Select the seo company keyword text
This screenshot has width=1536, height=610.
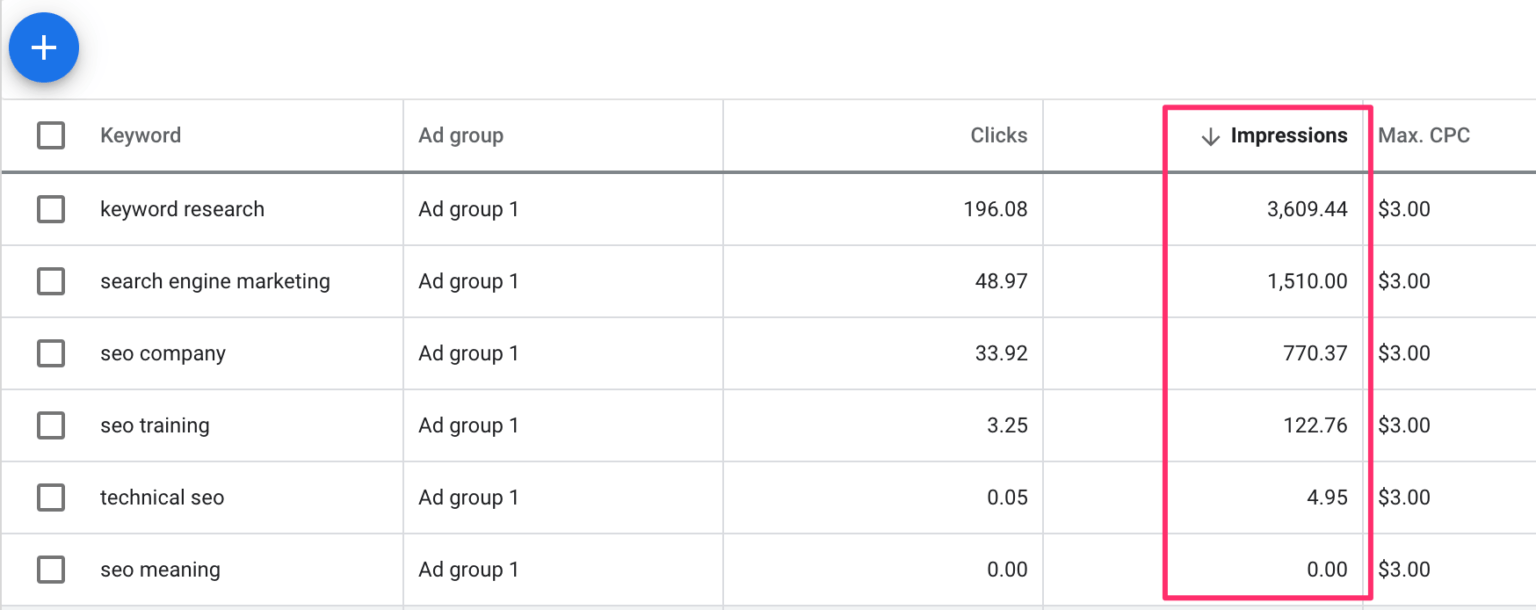pos(162,353)
